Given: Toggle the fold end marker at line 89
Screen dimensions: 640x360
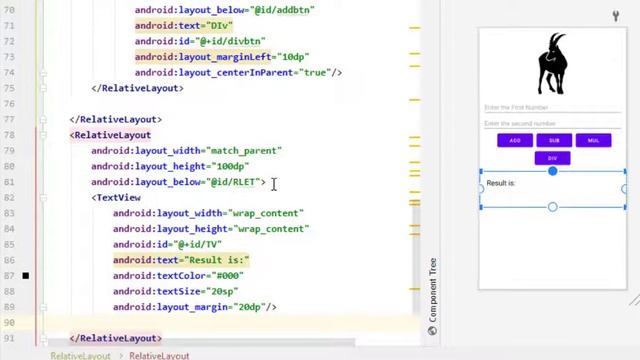Looking at the screenshot, I should point(43,307).
